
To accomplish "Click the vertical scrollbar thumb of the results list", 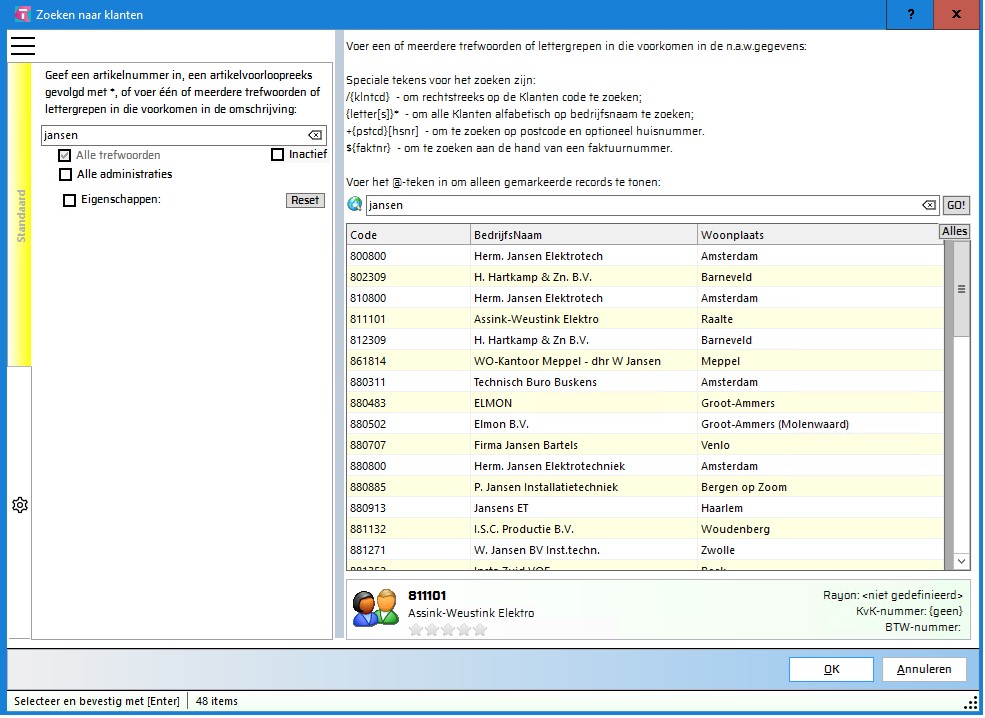I will point(961,289).
